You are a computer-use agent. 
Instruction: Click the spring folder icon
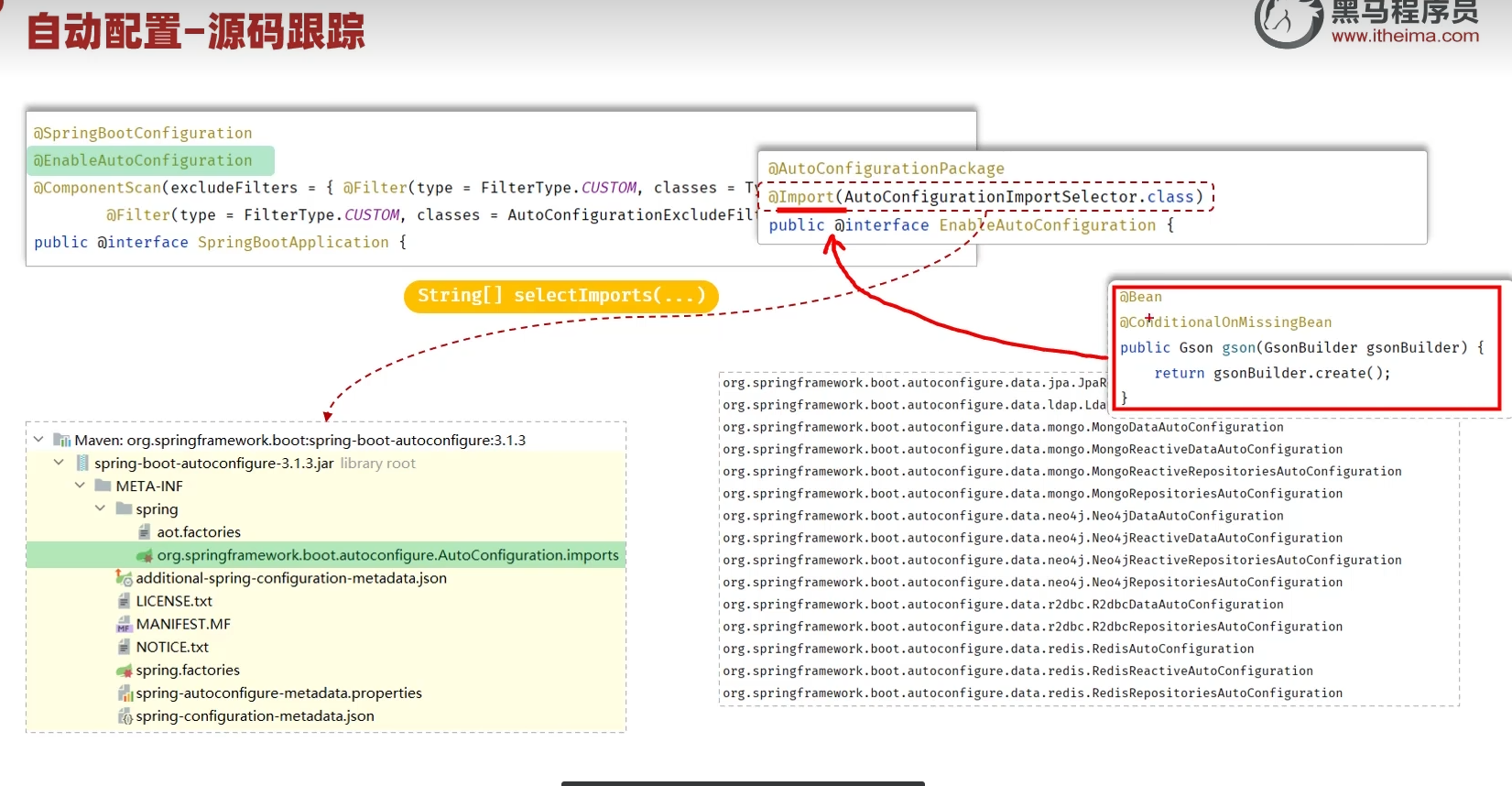click(x=124, y=508)
